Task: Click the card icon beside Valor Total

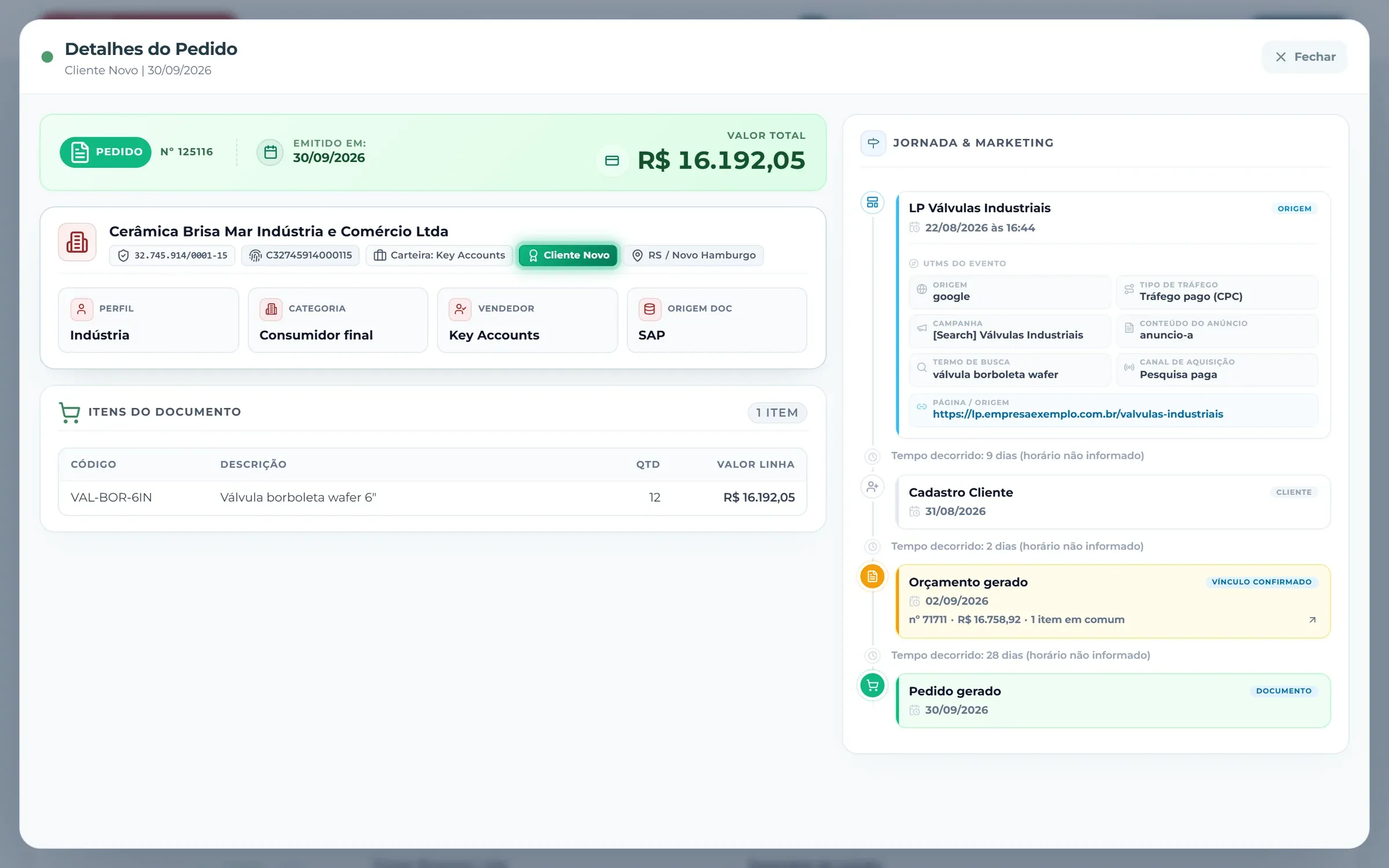Action: tap(612, 160)
